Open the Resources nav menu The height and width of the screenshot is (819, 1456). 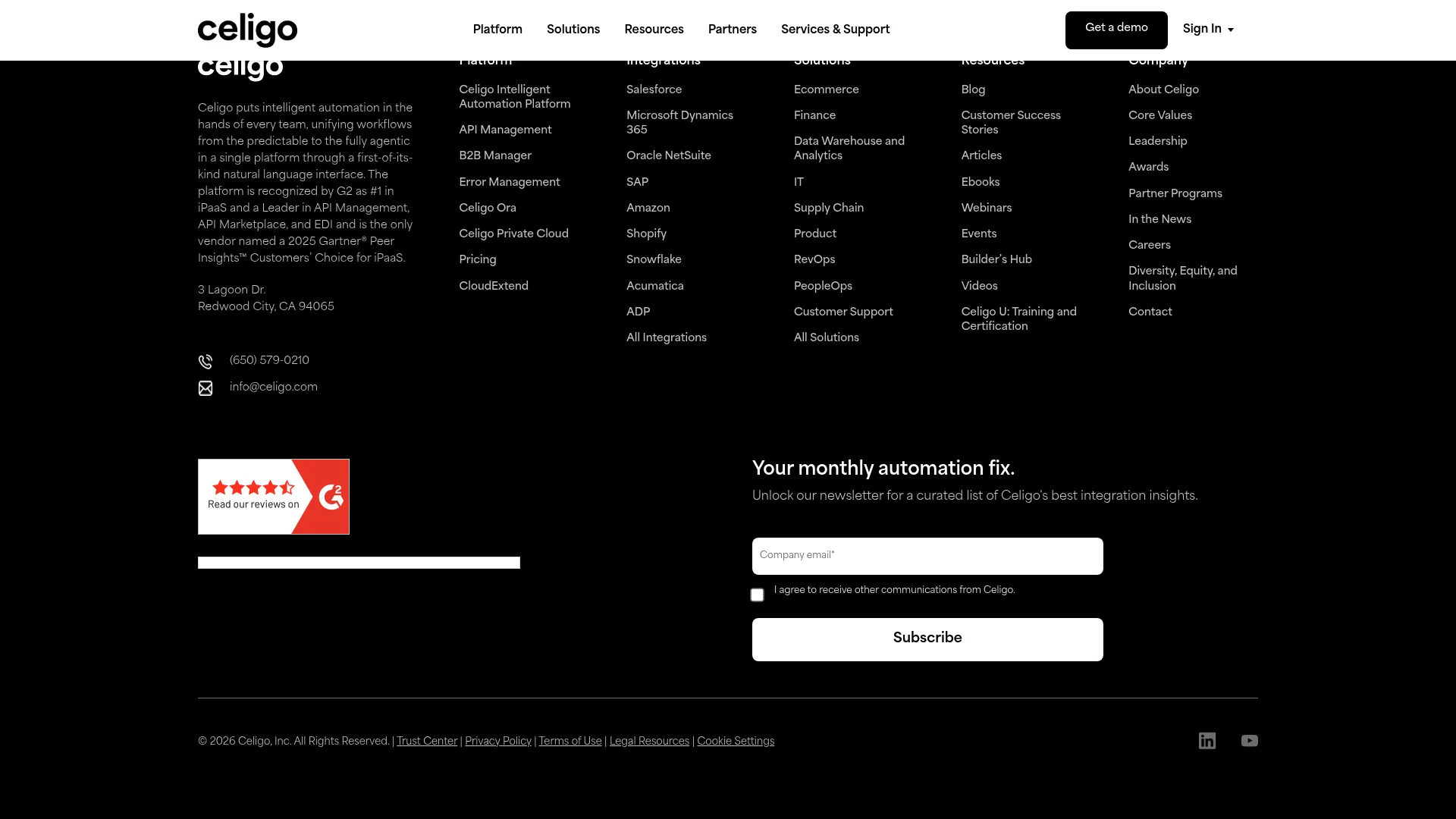[654, 30]
